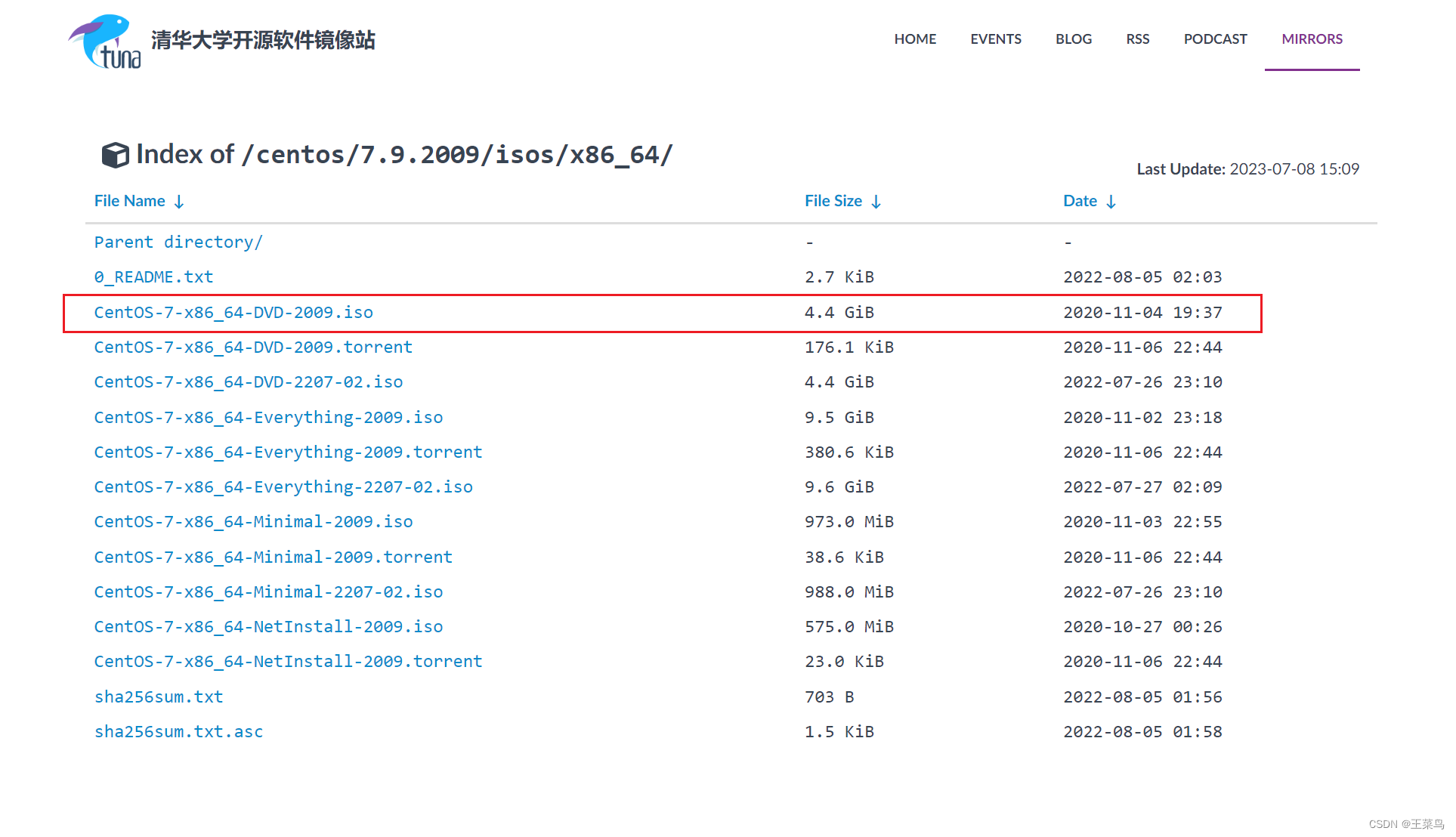Open sha256sum.txt file
Screen dimensions: 1456x837
(x=159, y=697)
